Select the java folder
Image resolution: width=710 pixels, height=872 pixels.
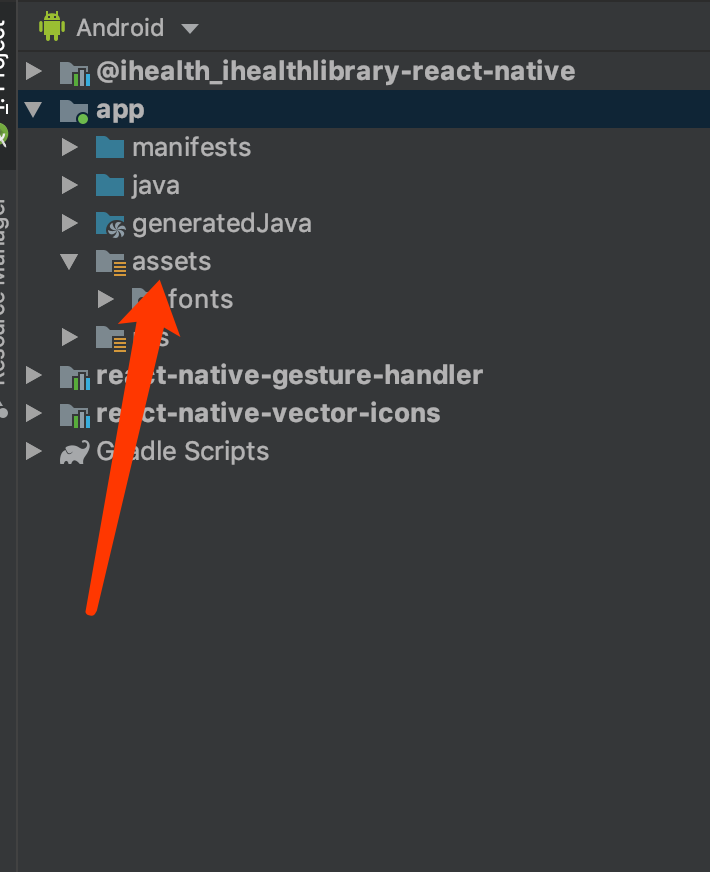(155, 186)
